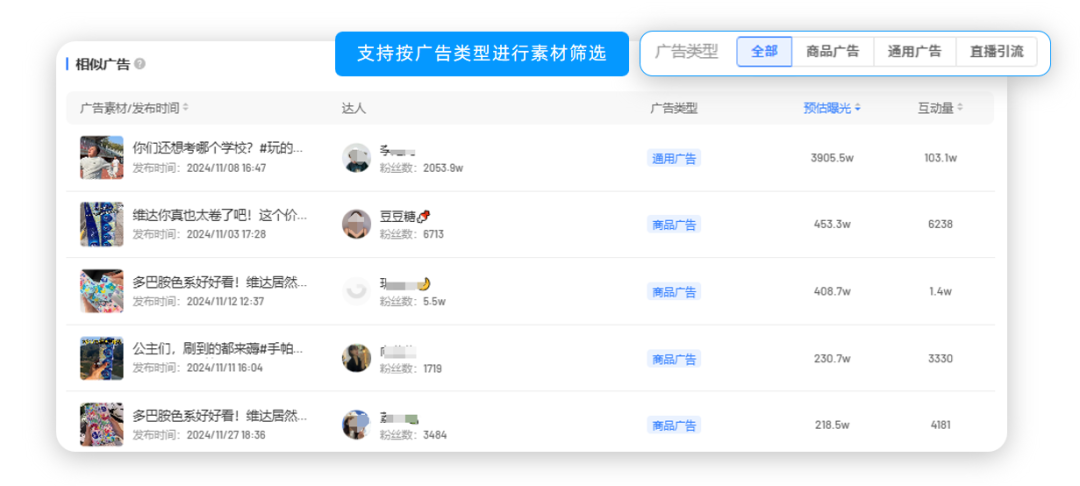
Task: Click avatar of creator with 1719 fans
Action: coord(356,358)
